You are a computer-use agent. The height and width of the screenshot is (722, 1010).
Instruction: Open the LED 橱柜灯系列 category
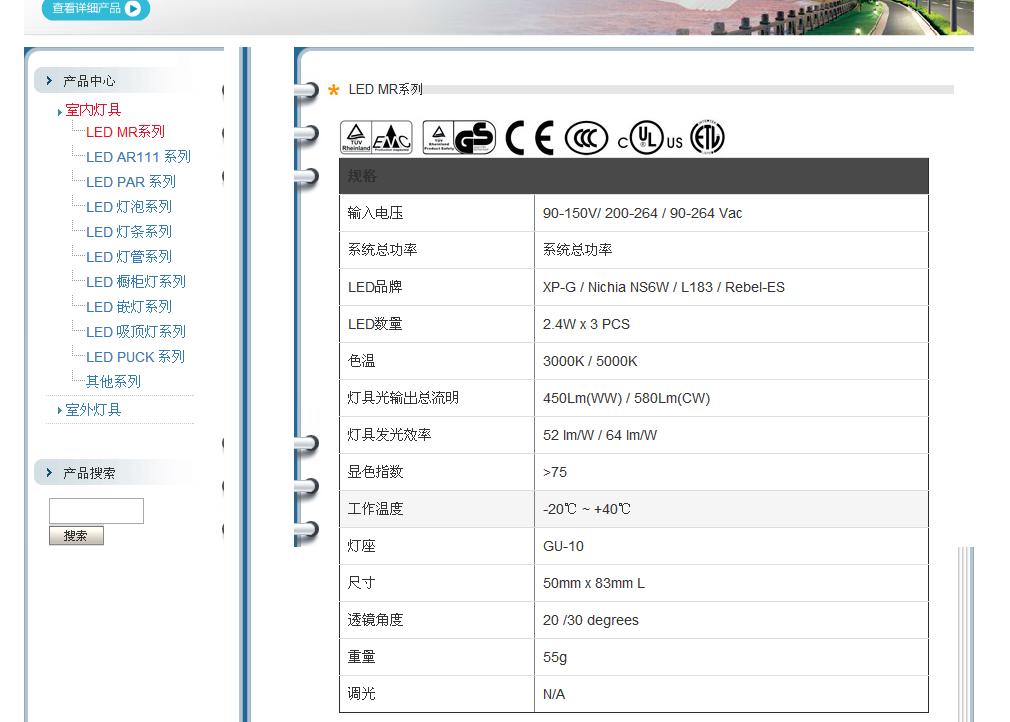tap(136, 282)
